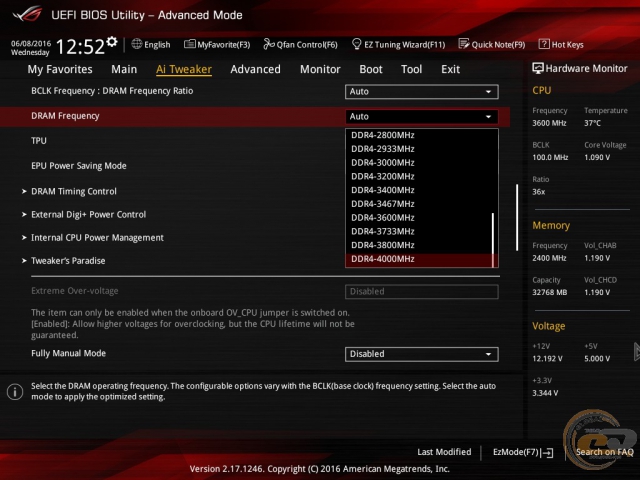The image size is (640, 480).
Task: Choose DDR4-3467MHz frequency
Action: (x=418, y=204)
